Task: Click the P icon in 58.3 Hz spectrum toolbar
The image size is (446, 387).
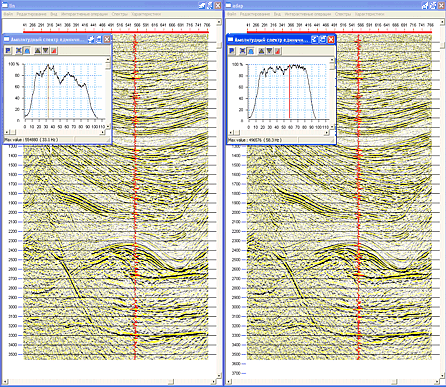Action: pyautogui.click(x=232, y=51)
